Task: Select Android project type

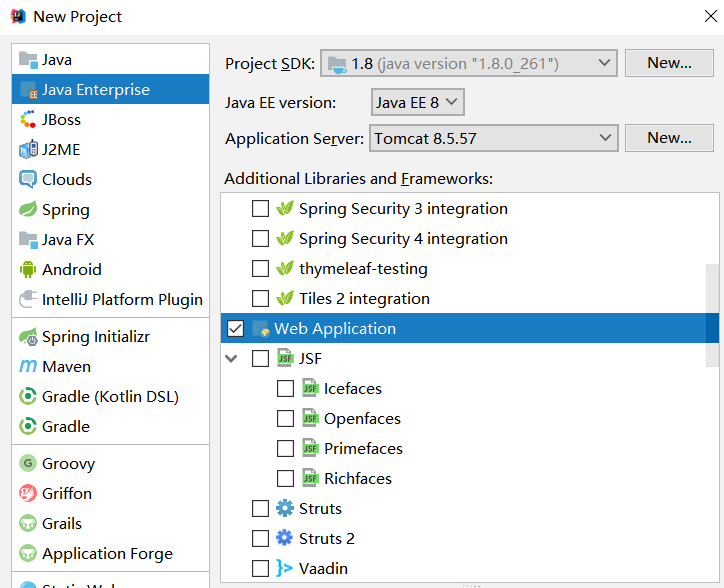Action: [110, 269]
